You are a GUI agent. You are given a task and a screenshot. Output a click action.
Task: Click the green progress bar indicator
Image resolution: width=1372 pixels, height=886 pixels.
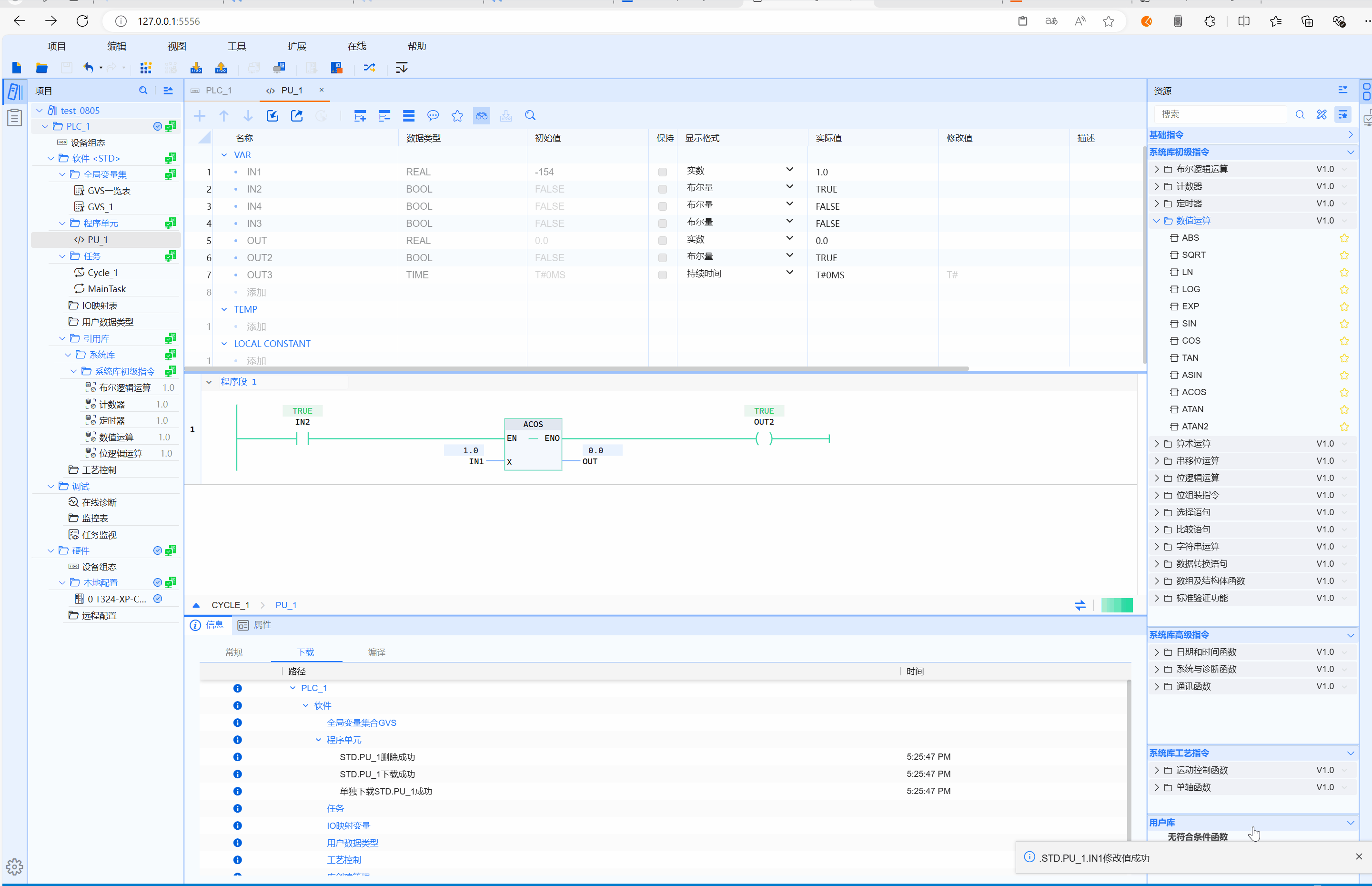coord(1116,605)
